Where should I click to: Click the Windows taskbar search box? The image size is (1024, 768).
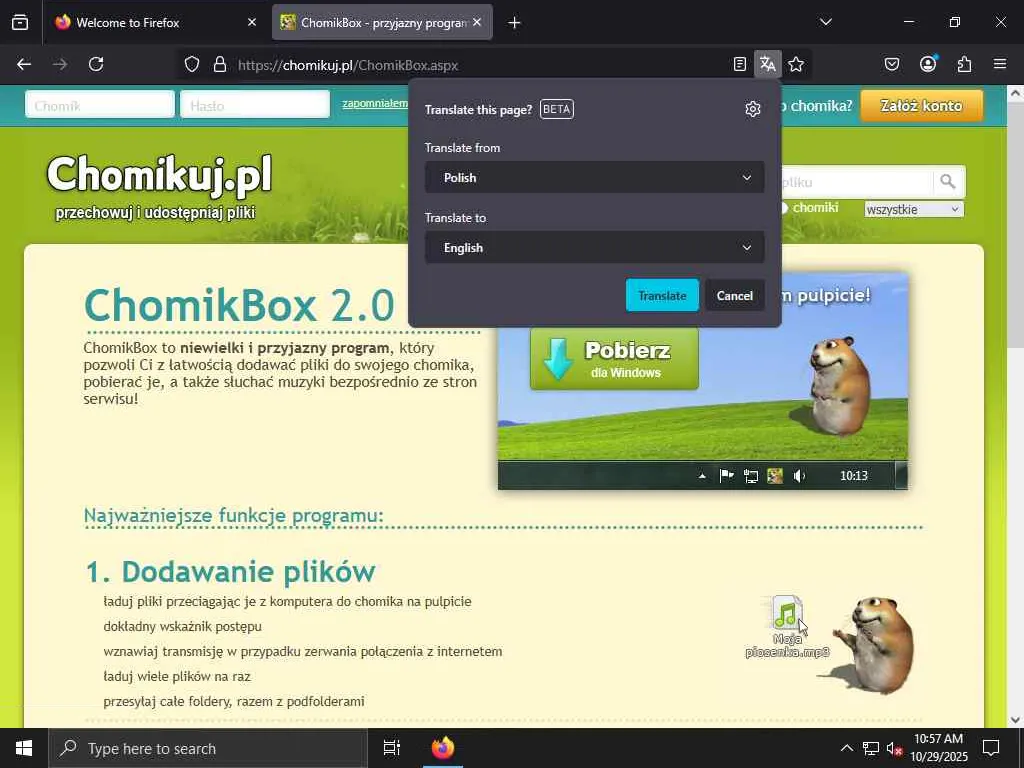[x=208, y=748]
